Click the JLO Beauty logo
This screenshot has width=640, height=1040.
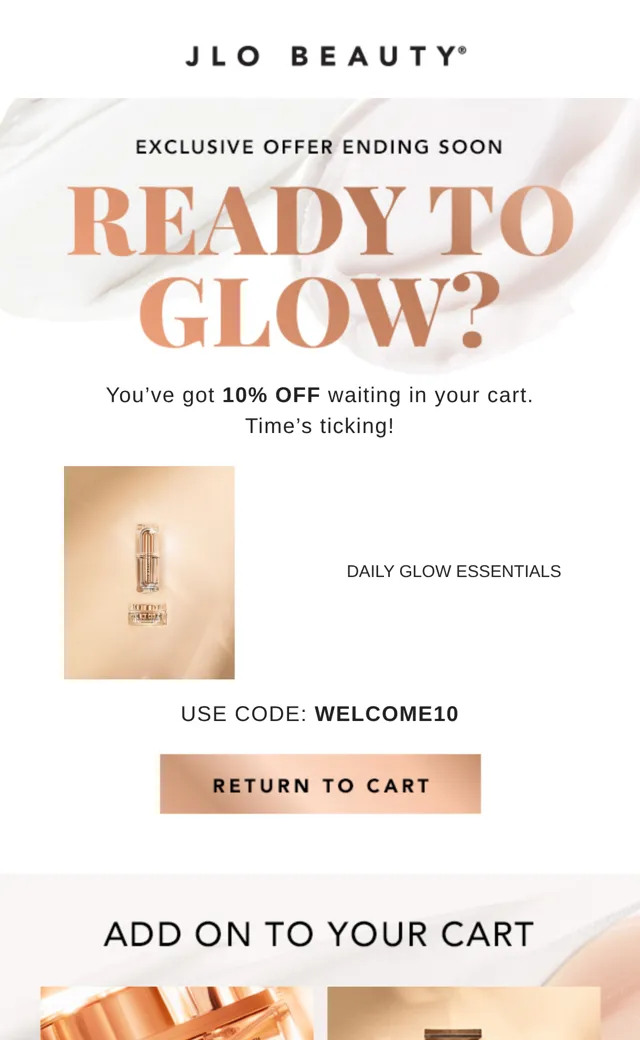pyautogui.click(x=326, y=56)
